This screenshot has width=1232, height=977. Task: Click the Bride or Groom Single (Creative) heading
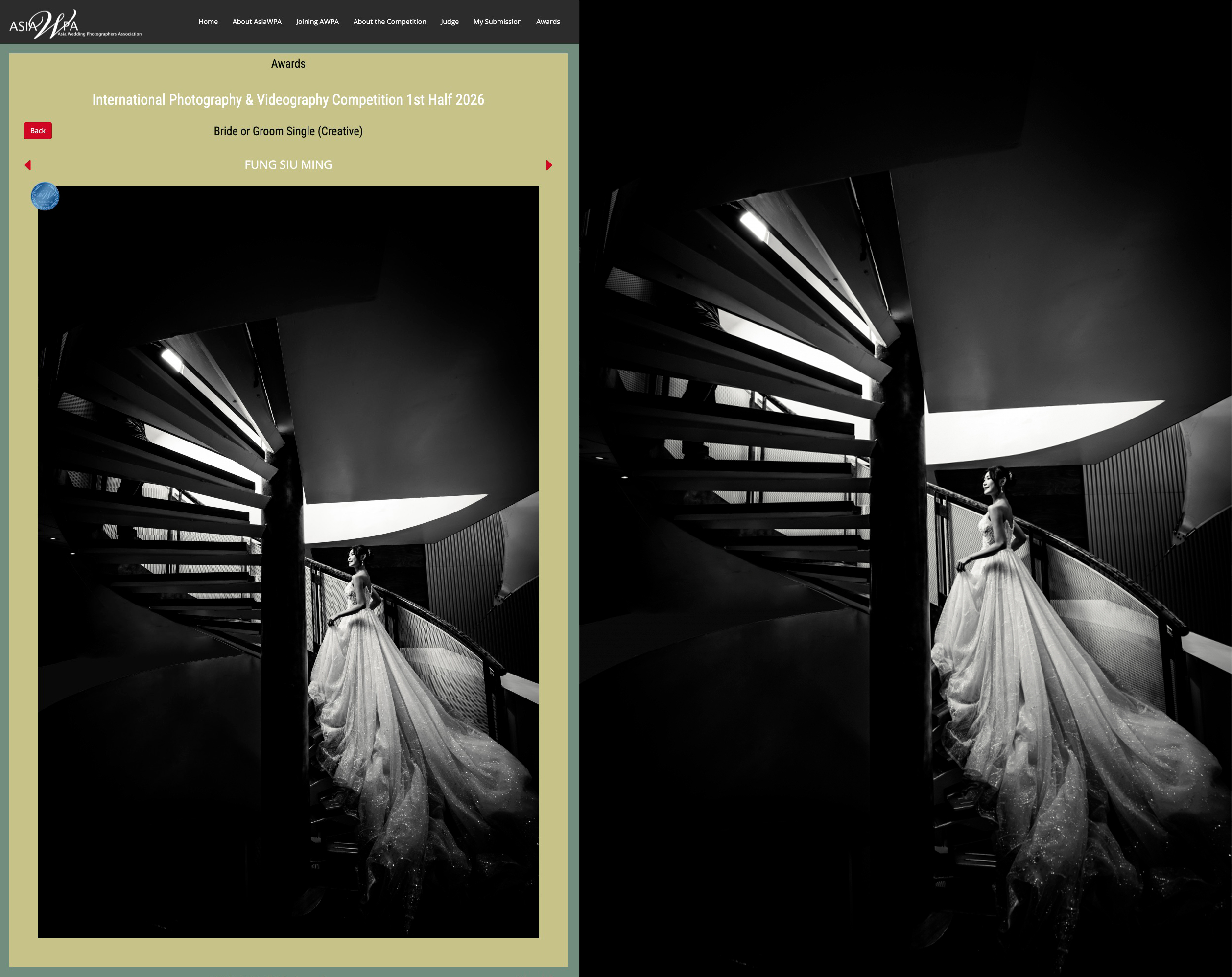point(288,131)
